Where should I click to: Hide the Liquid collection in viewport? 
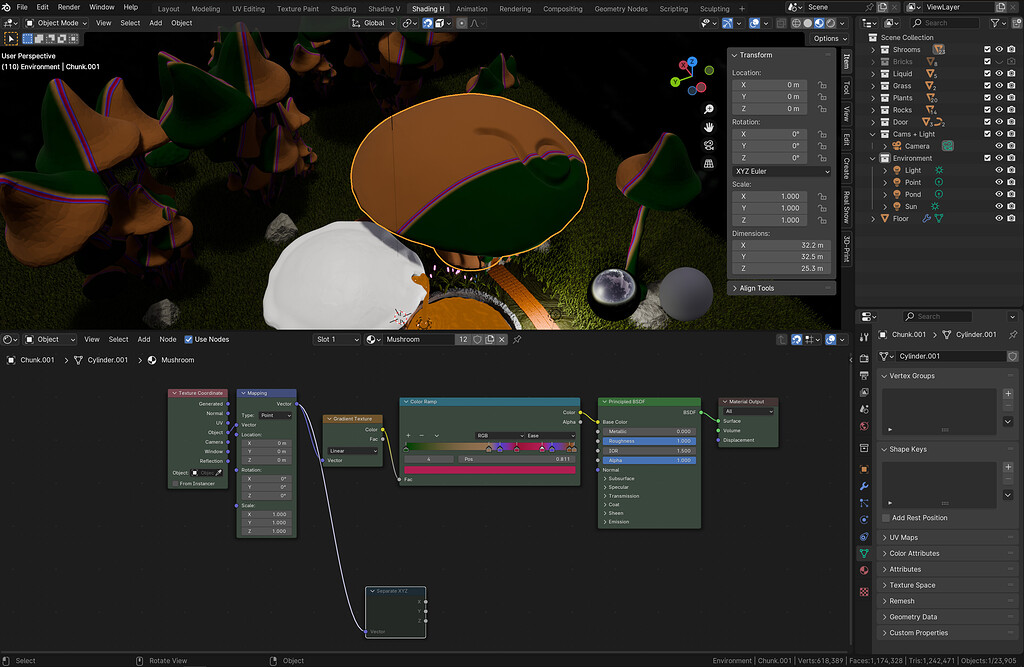997,73
